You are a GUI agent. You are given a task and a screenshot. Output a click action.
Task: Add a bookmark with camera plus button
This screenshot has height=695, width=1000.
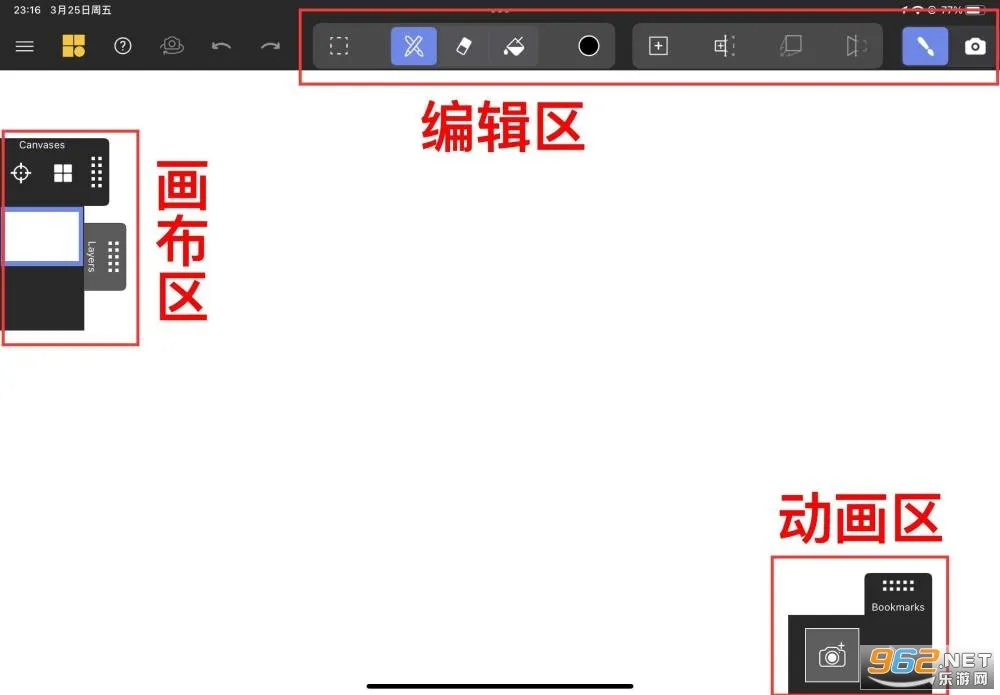[x=832, y=655]
